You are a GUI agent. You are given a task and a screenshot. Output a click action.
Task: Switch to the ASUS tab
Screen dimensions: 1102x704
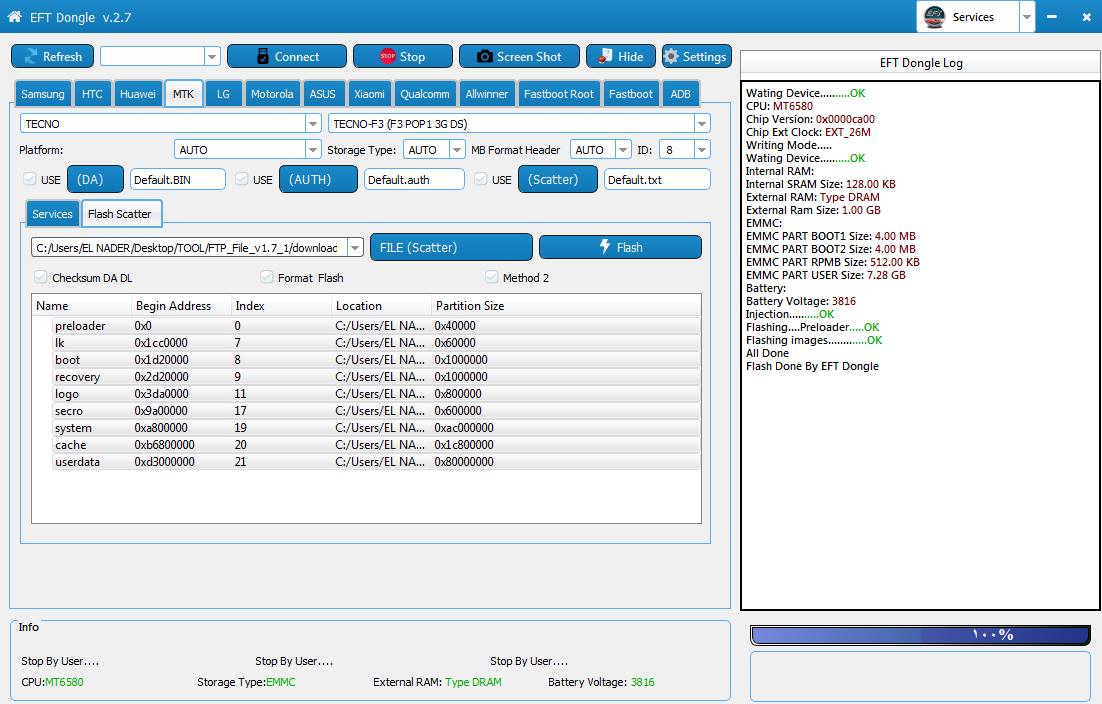point(323,93)
